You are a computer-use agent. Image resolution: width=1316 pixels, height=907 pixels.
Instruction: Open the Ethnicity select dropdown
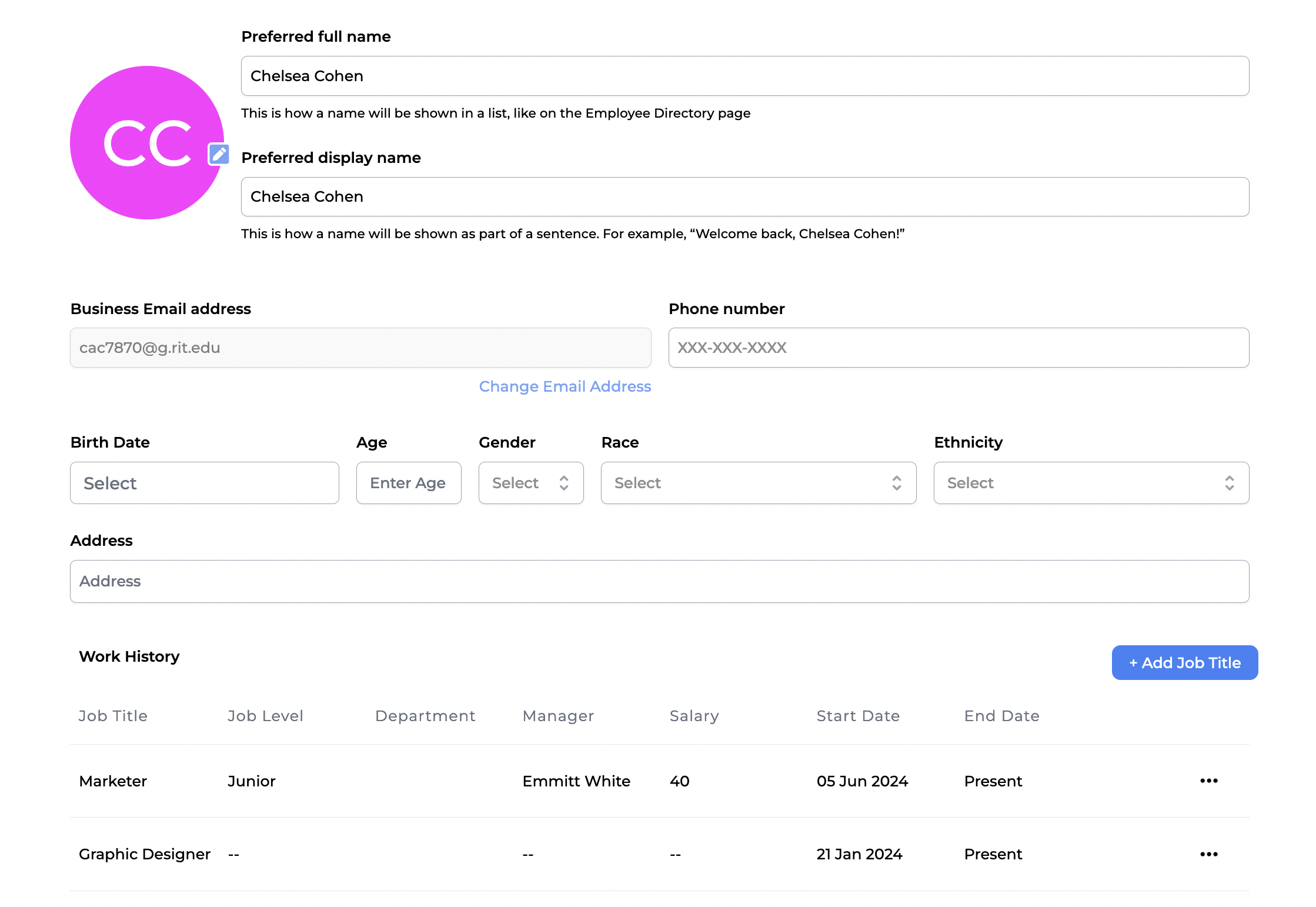(x=1091, y=483)
